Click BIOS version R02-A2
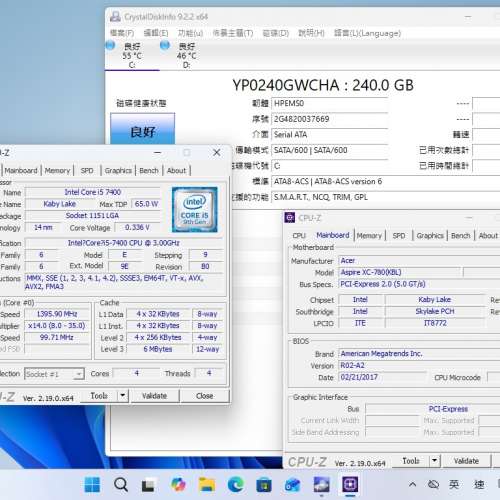 click(419, 365)
